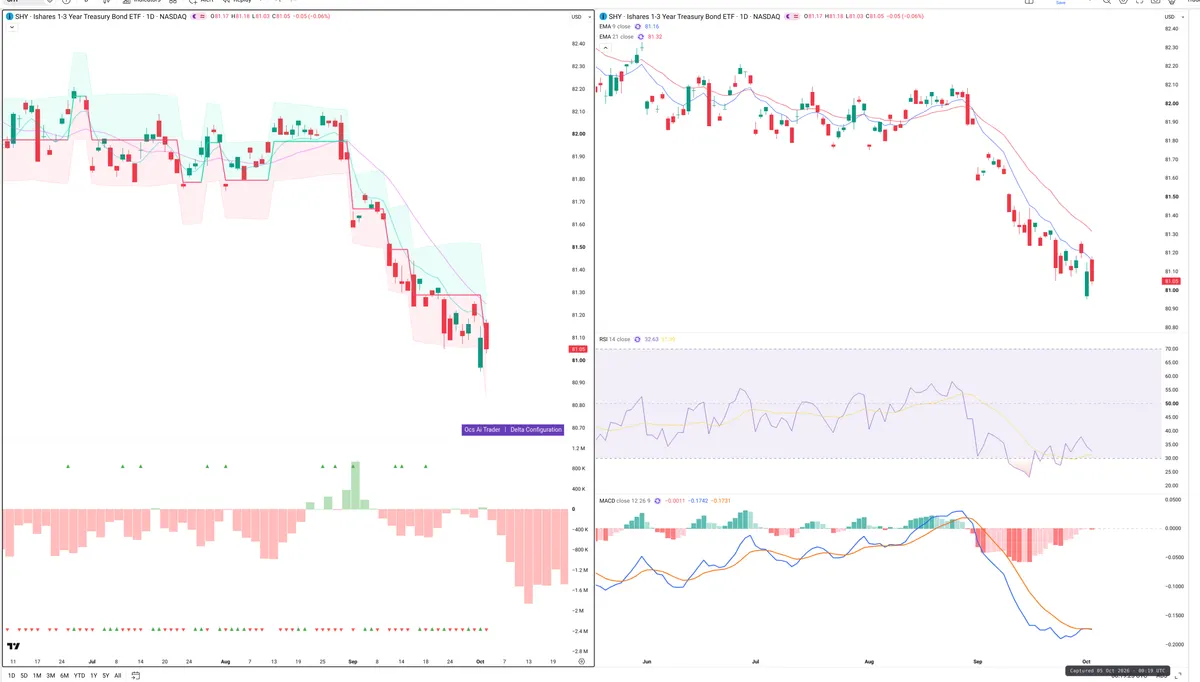Select the EMA 21 close indicator label

pyautogui.click(x=616, y=37)
